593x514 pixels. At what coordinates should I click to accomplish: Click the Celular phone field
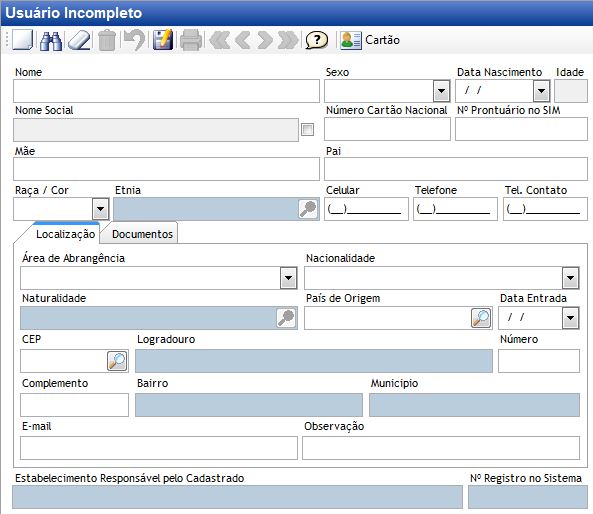coord(366,209)
